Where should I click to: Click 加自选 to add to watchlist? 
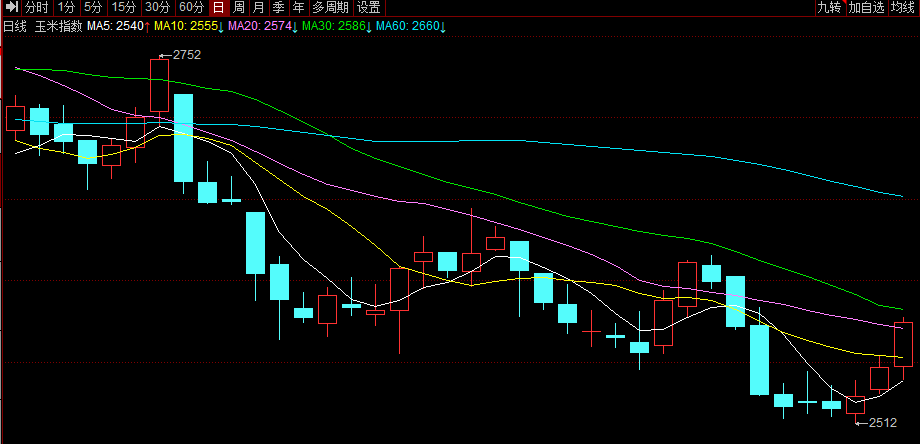(867, 8)
